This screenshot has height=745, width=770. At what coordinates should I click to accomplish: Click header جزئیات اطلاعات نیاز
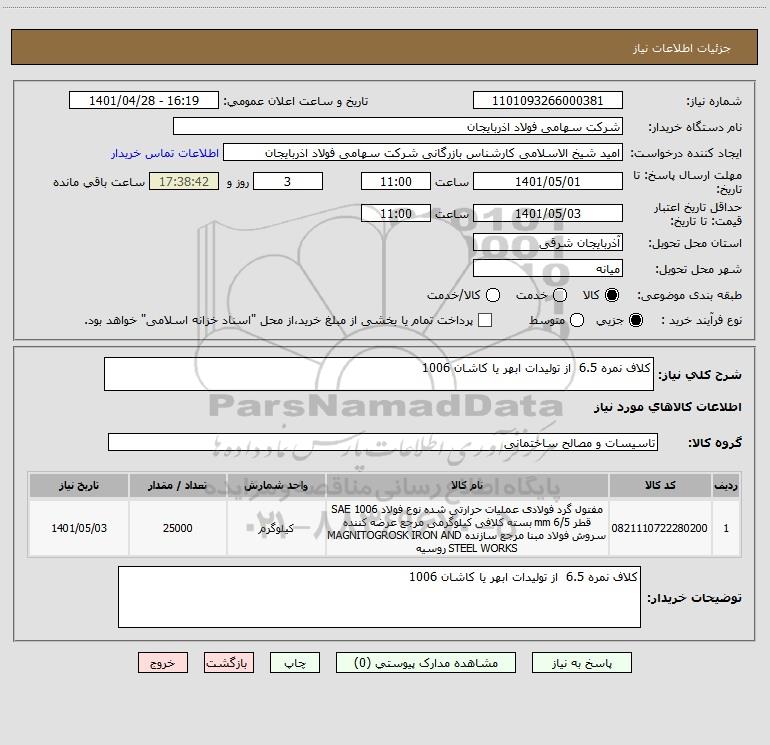[x=681, y=48]
